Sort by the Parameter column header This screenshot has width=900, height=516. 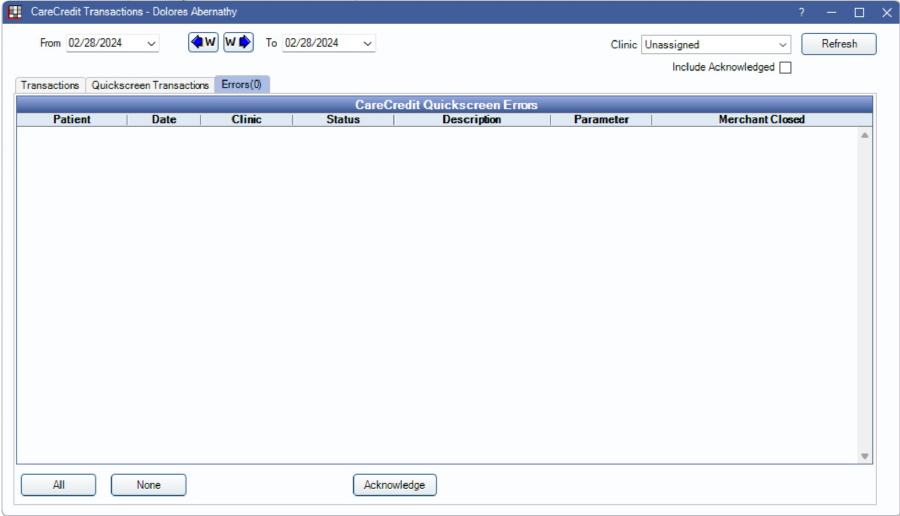(601, 119)
